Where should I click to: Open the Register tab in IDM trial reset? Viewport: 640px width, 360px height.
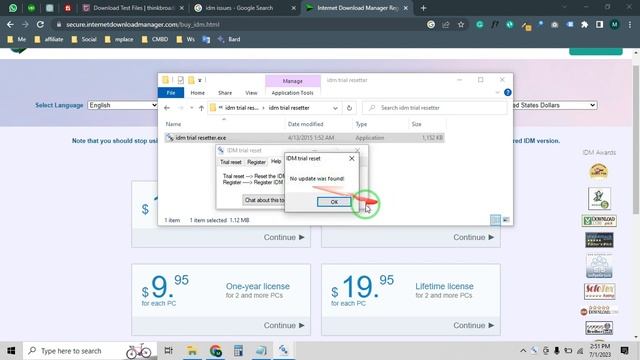click(256, 162)
